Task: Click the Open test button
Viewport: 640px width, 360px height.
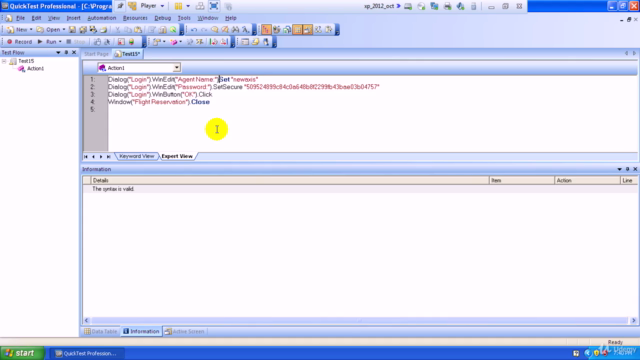Action: 49,29
